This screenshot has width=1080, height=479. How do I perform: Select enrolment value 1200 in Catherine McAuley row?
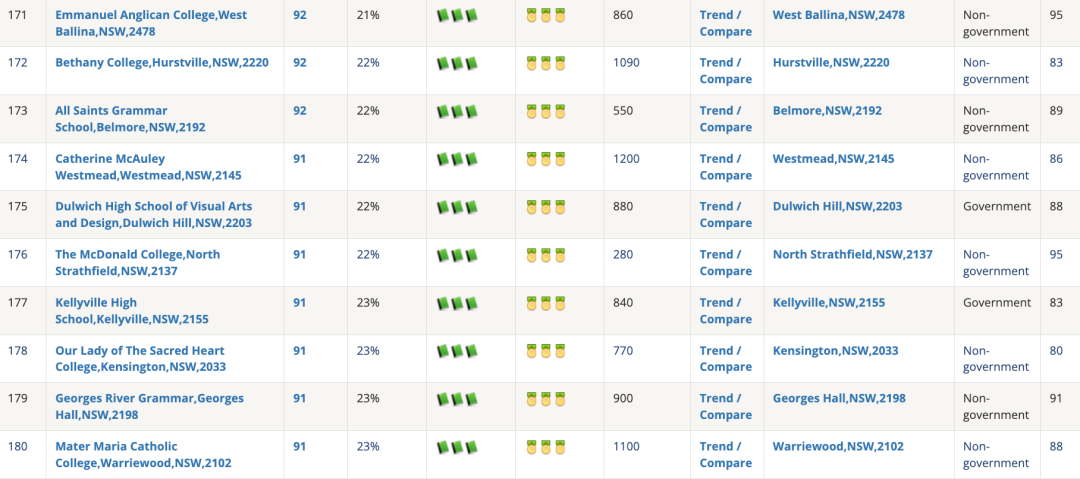[x=626, y=159]
